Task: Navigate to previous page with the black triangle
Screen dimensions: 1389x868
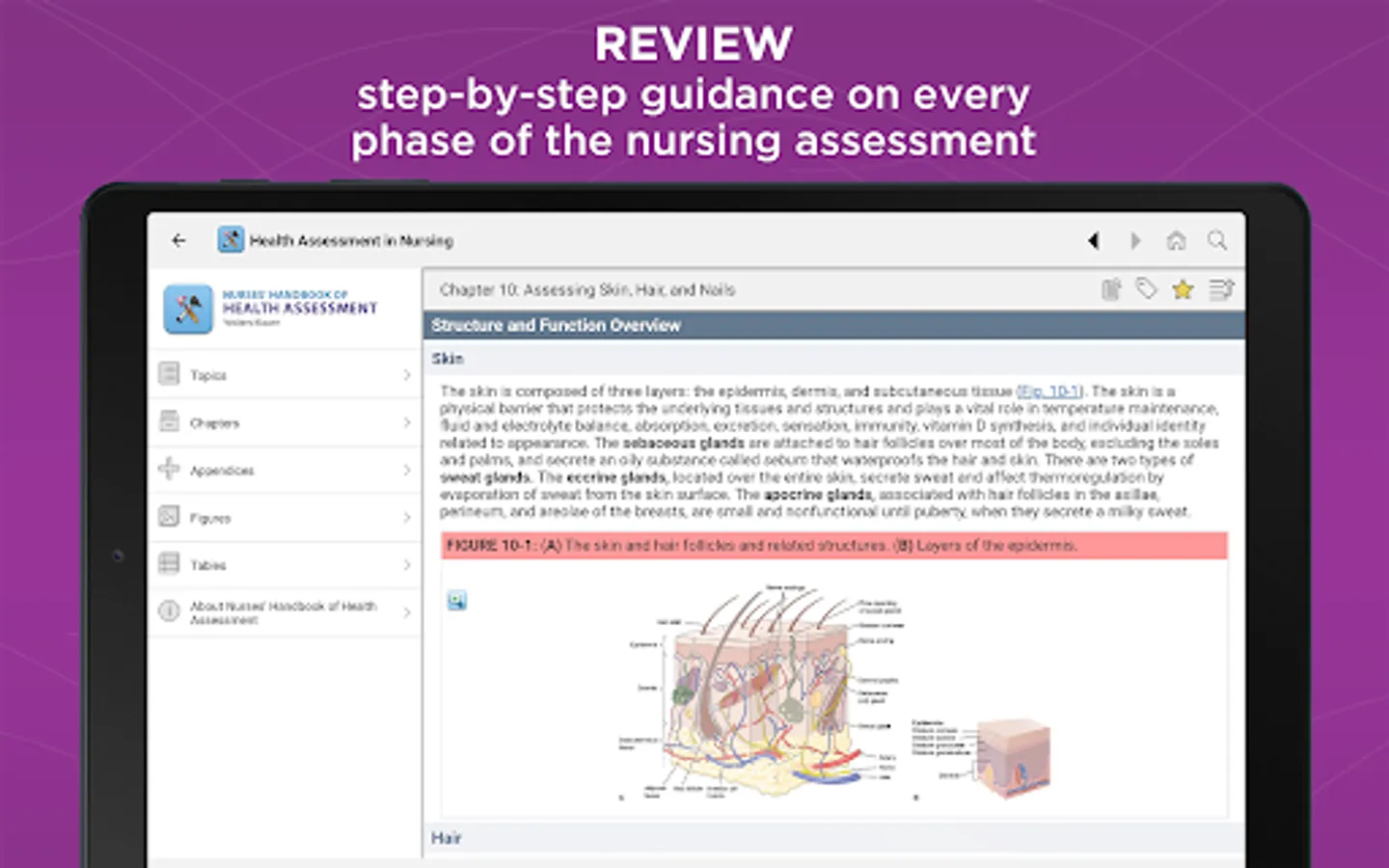Action: [1093, 240]
